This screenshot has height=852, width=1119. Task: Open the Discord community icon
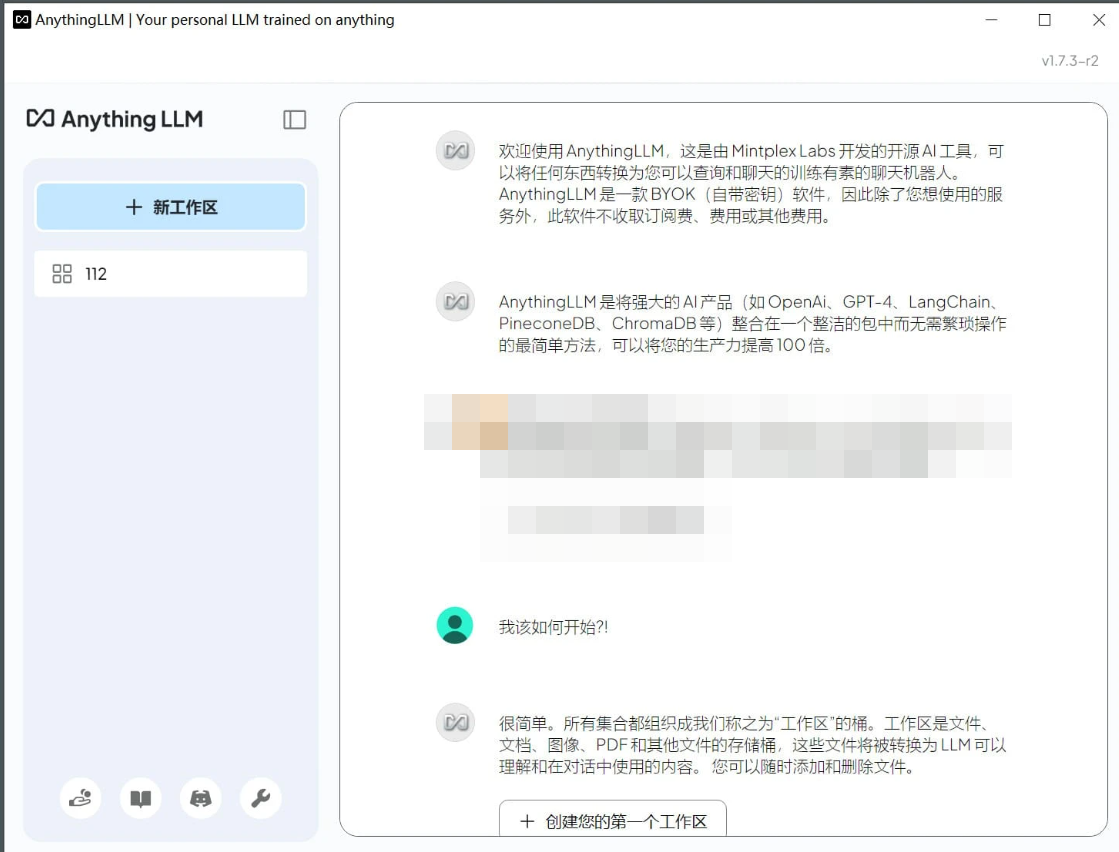(200, 798)
